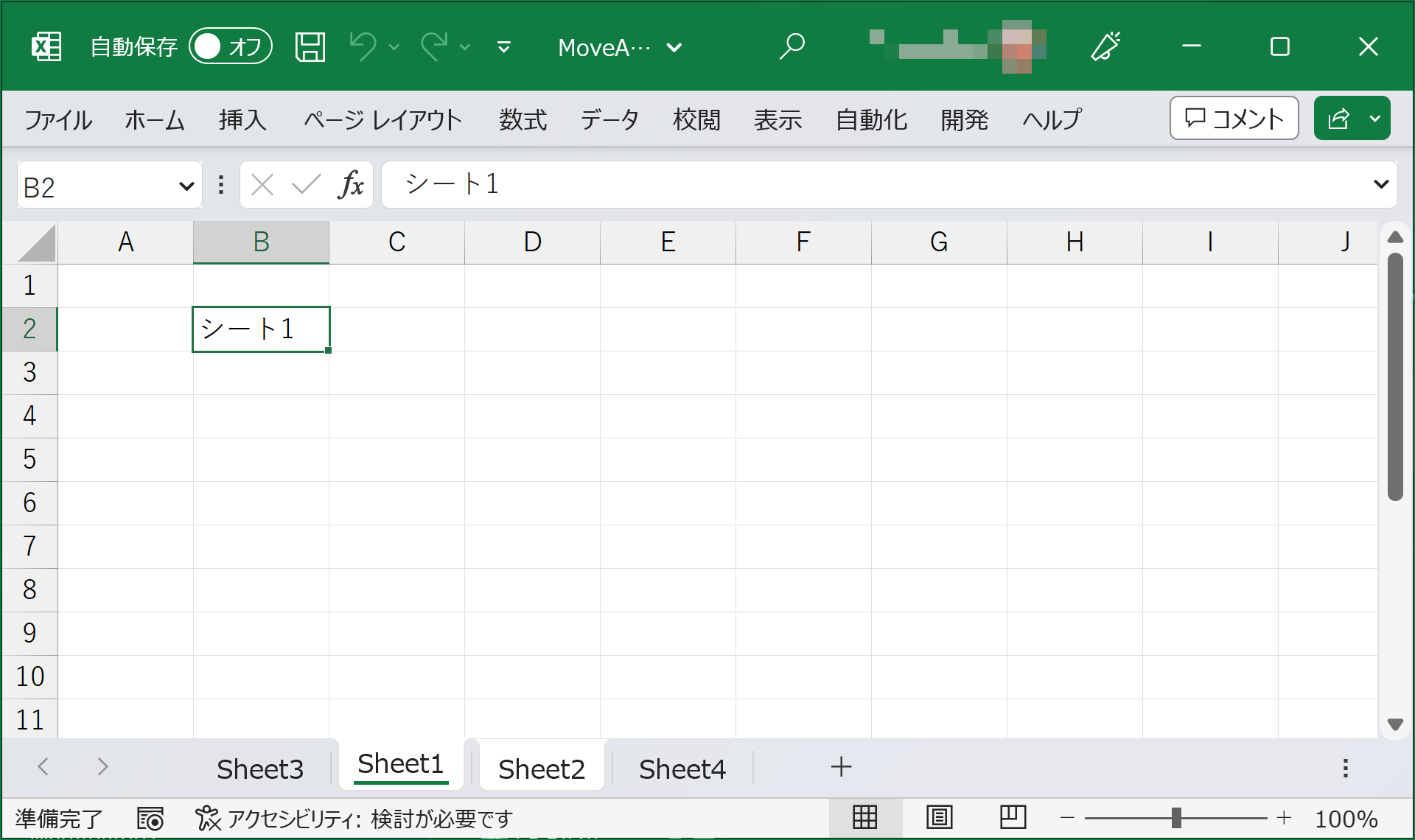Open the ヘルプ tab

pos(1052,119)
